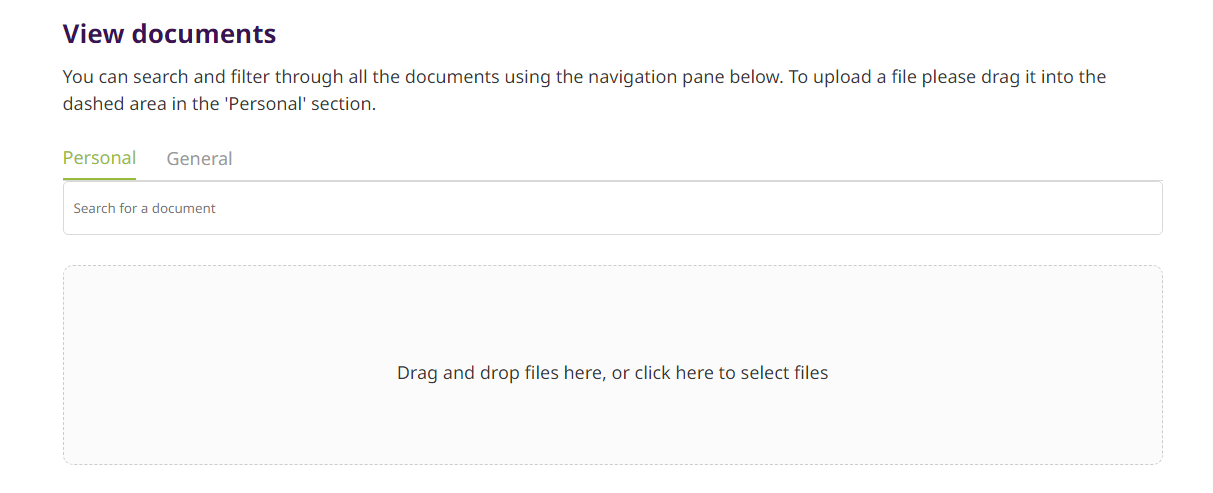The width and height of the screenshot is (1213, 493).
Task: Place cursor in the document search box
Action: (612, 208)
